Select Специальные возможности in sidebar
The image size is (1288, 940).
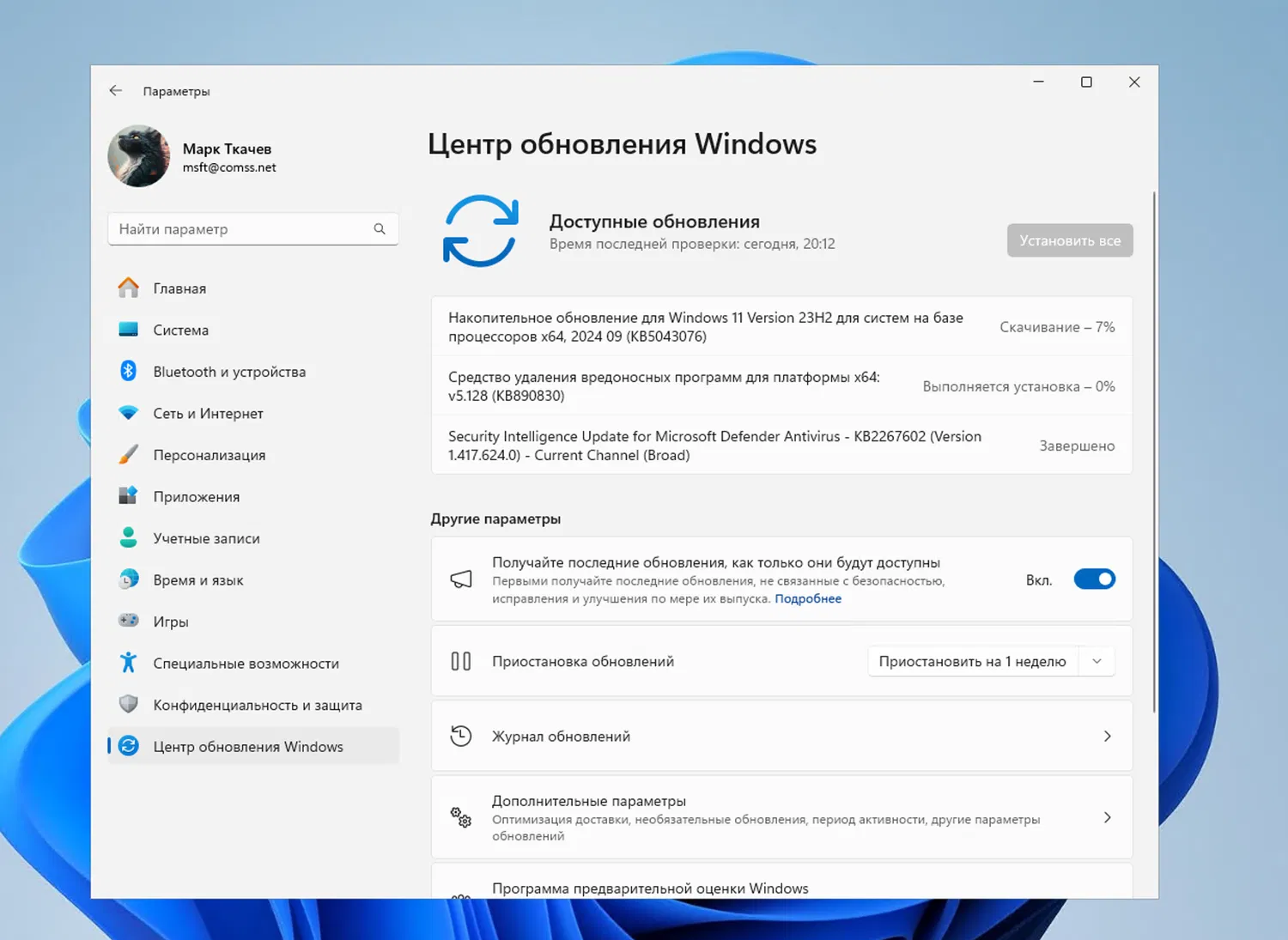point(253,663)
